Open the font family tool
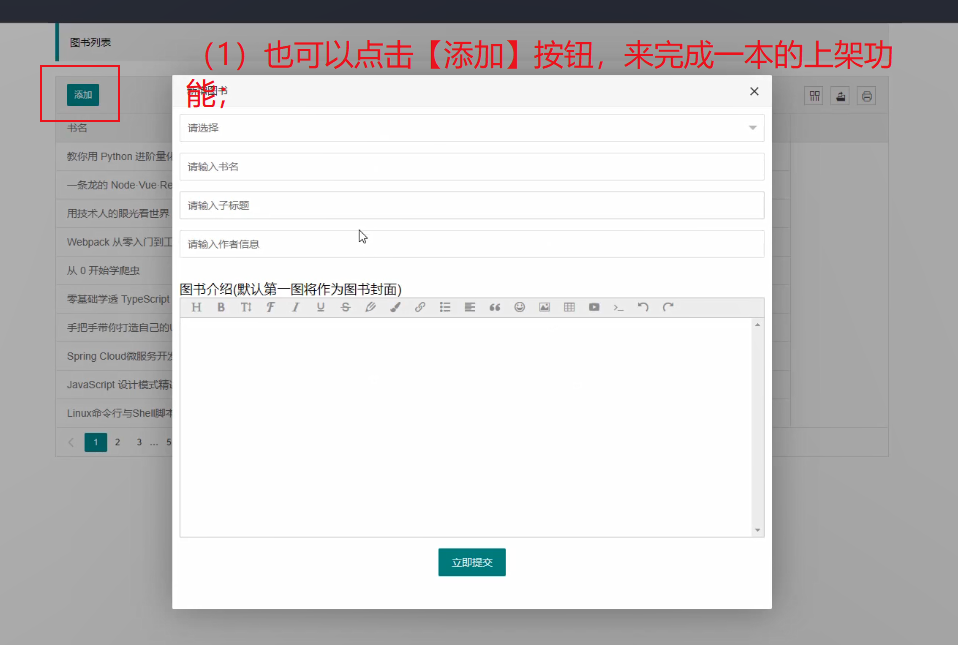The height and width of the screenshot is (645, 958). [271, 307]
